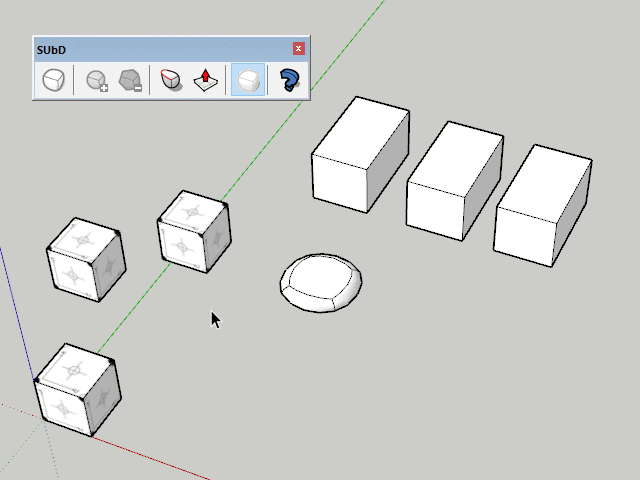Select the textured cube nearest the origin
Viewport: 640px width, 480px height.
click(x=78, y=390)
